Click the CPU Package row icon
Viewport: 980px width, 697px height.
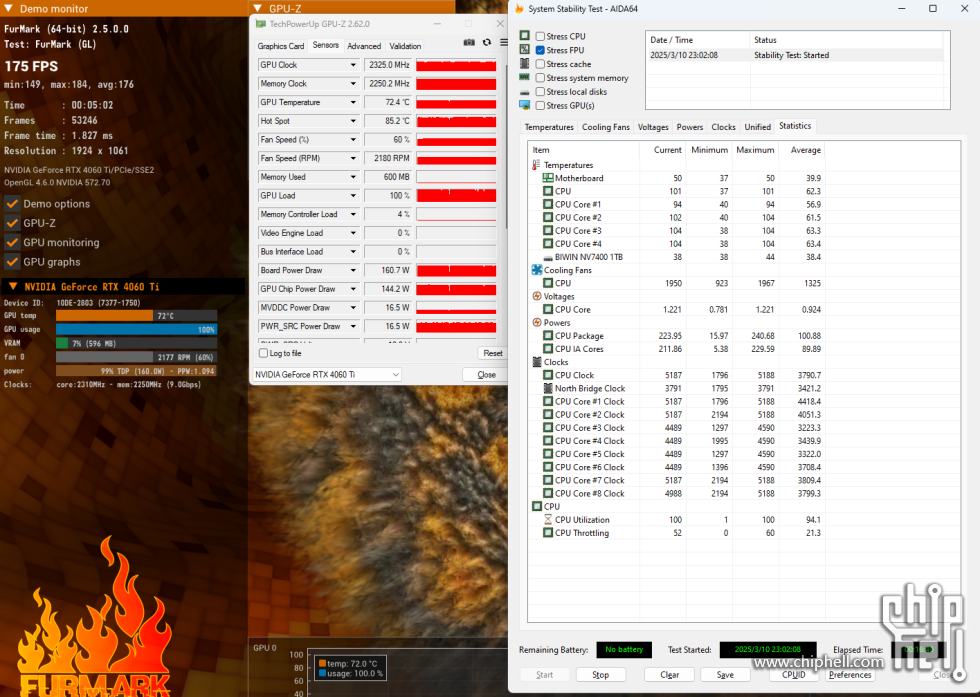click(548, 336)
